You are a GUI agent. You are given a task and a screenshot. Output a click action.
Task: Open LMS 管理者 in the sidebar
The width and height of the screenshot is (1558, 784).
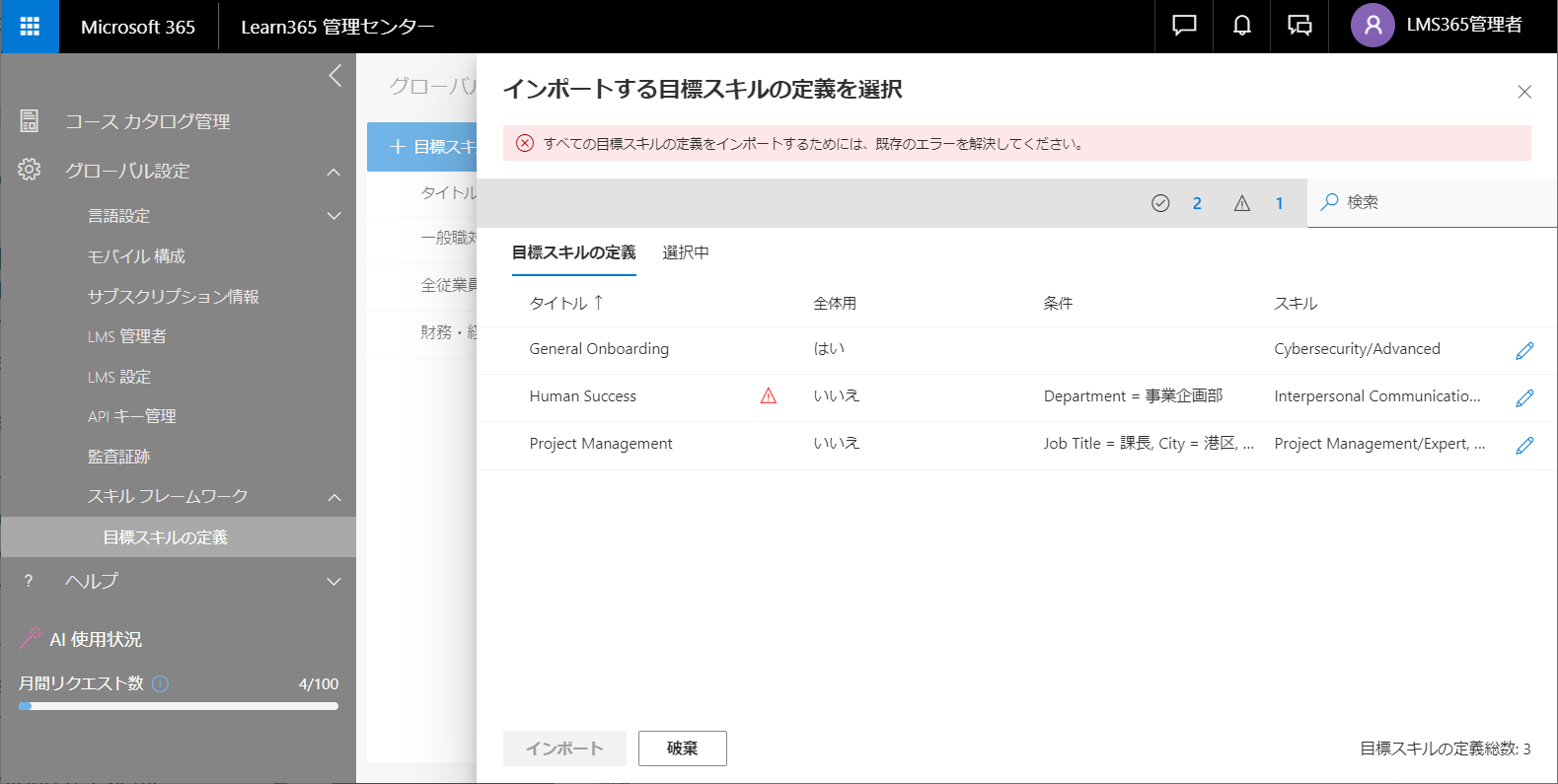[x=126, y=336]
